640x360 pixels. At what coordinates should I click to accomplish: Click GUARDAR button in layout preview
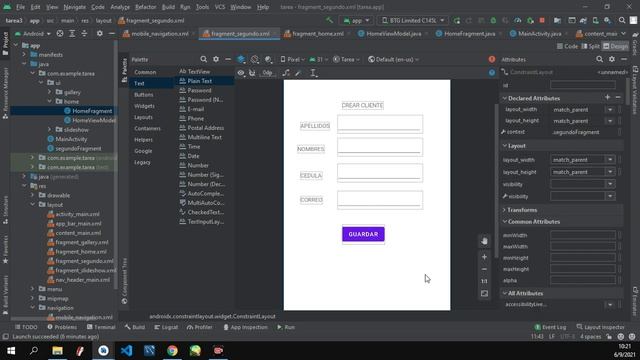pyautogui.click(x=363, y=234)
